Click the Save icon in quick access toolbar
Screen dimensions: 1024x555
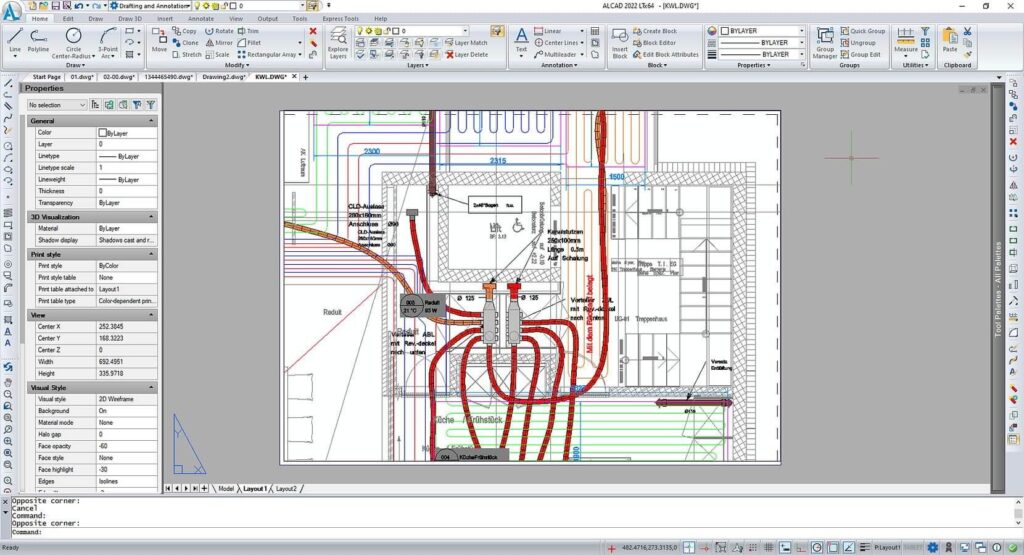tap(56, 6)
